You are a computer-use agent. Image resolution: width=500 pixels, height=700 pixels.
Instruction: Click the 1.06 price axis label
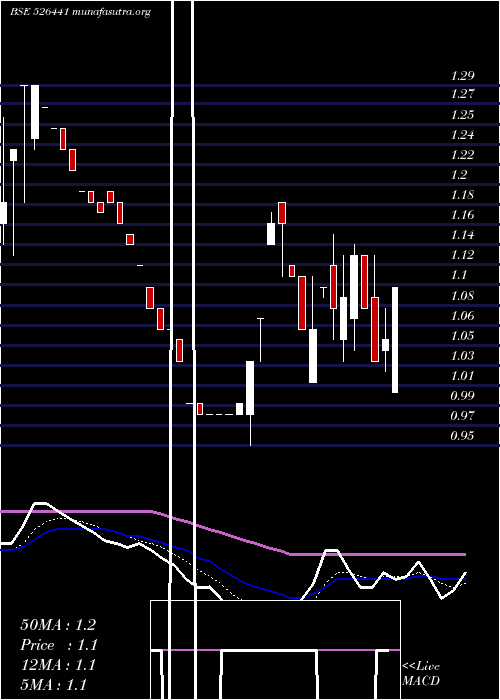[x=462, y=316]
